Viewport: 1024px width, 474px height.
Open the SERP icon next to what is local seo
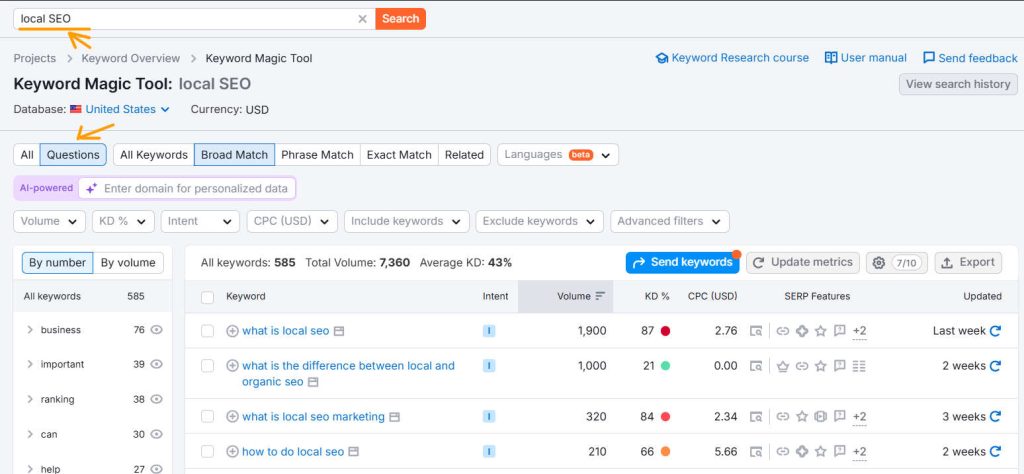pyautogui.click(x=338, y=331)
